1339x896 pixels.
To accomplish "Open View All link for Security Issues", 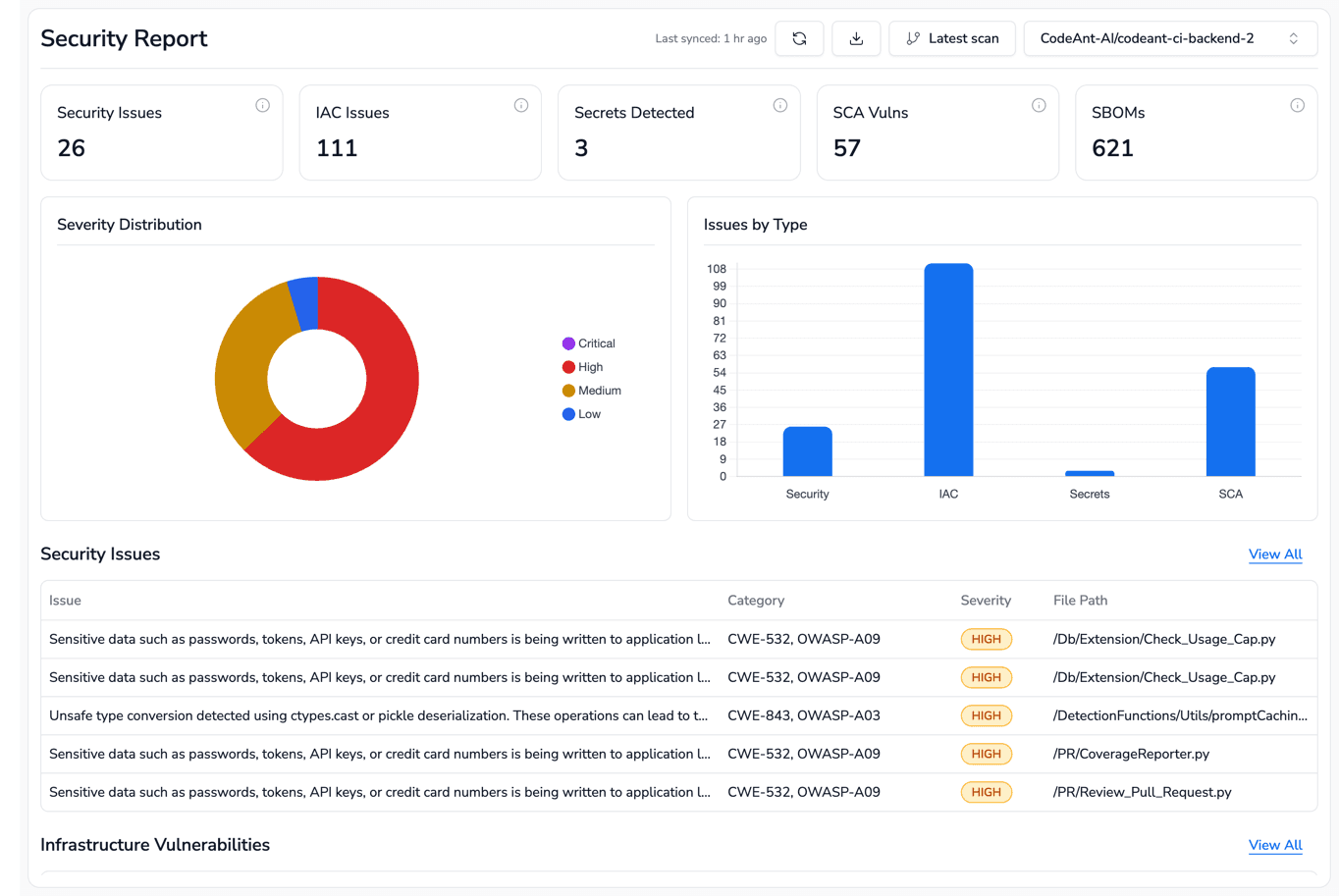I will click(x=1275, y=554).
